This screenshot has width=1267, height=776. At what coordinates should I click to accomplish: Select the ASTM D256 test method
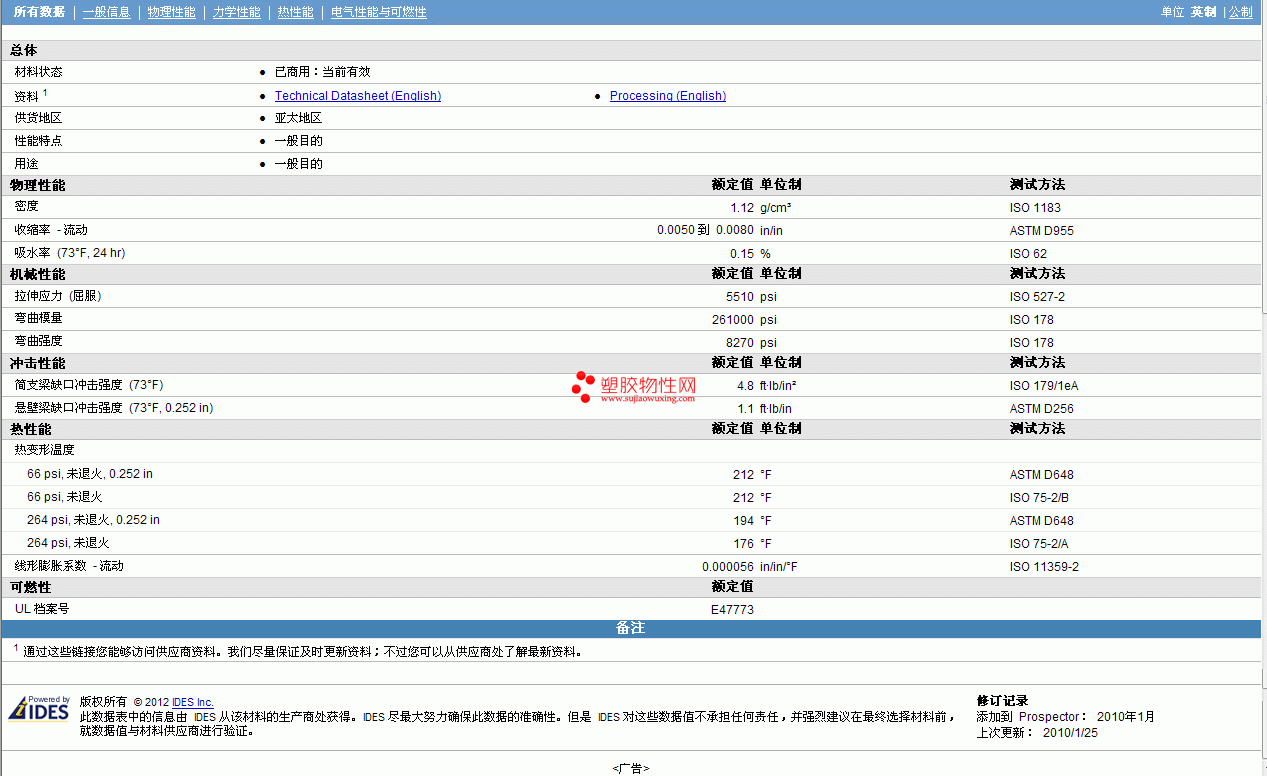tap(1042, 409)
